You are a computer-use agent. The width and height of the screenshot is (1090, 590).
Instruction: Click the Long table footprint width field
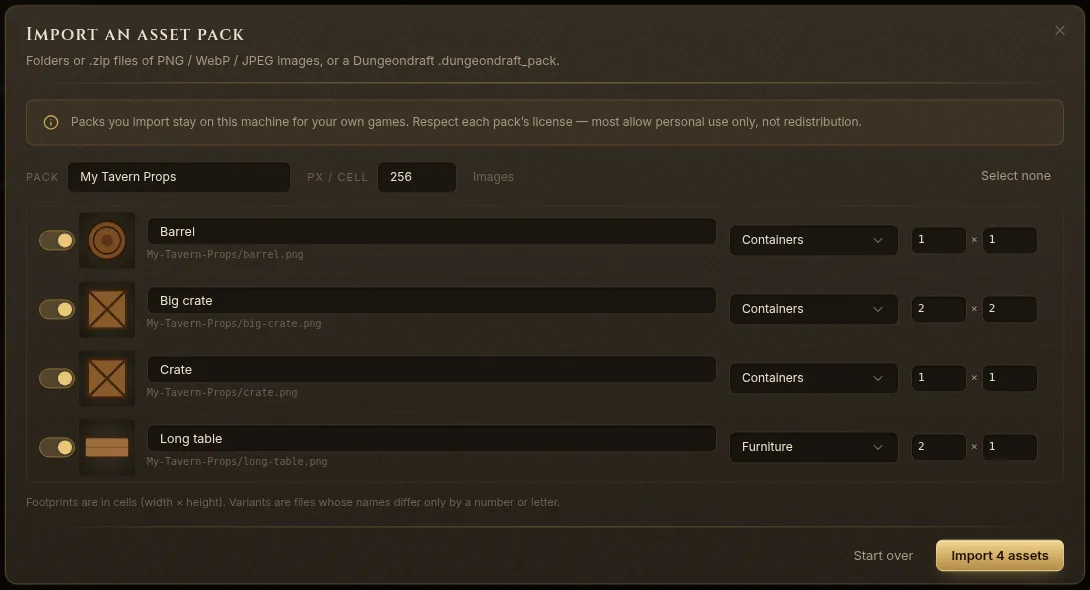[x=938, y=447]
